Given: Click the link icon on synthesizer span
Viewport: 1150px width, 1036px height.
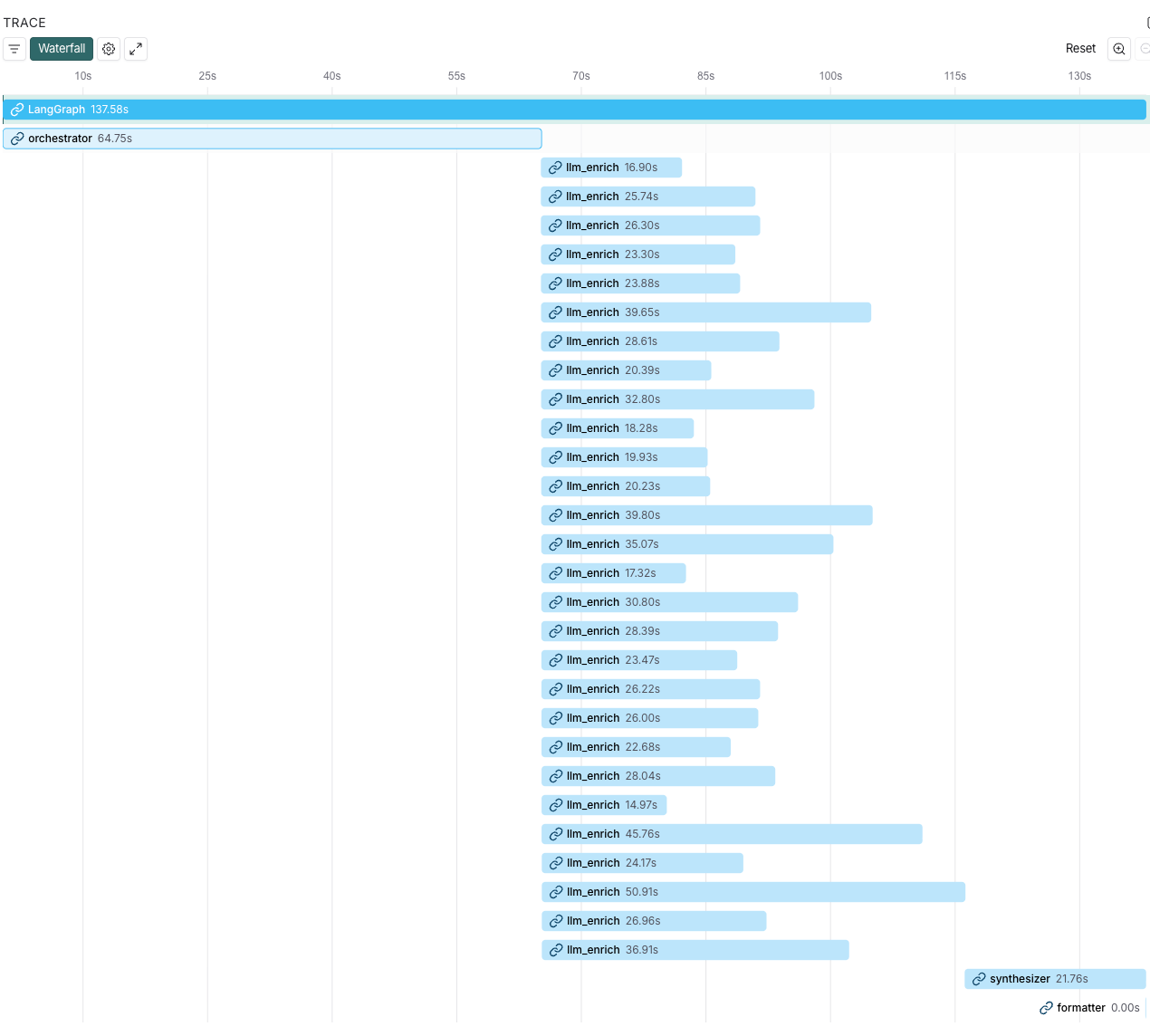Looking at the screenshot, I should coord(979,979).
